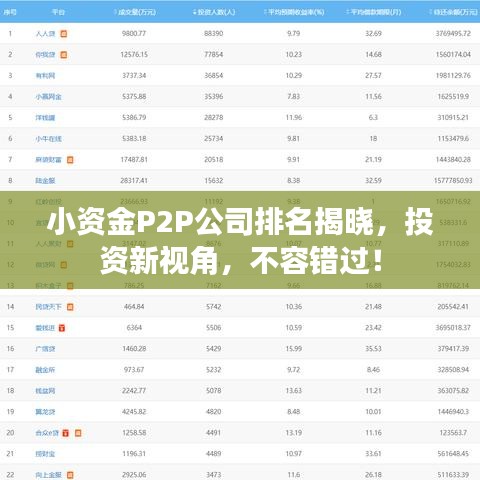480x480 pixels.
Task: Click the 32.69 loan term cell
Action: (x=373, y=33)
